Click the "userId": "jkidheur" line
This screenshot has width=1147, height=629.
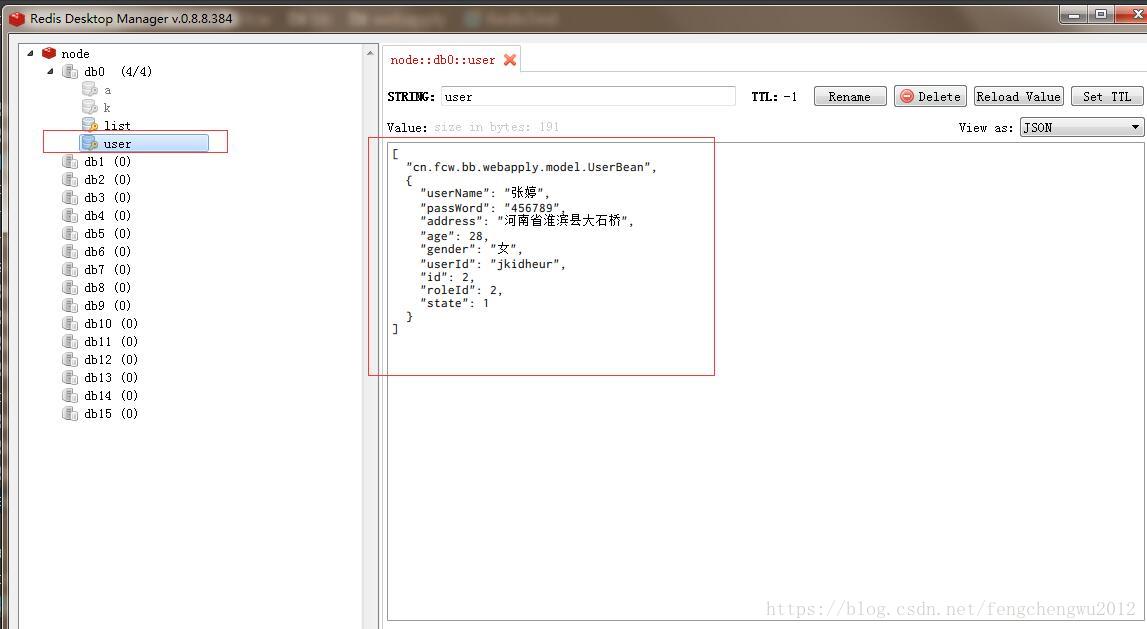tap(493, 264)
